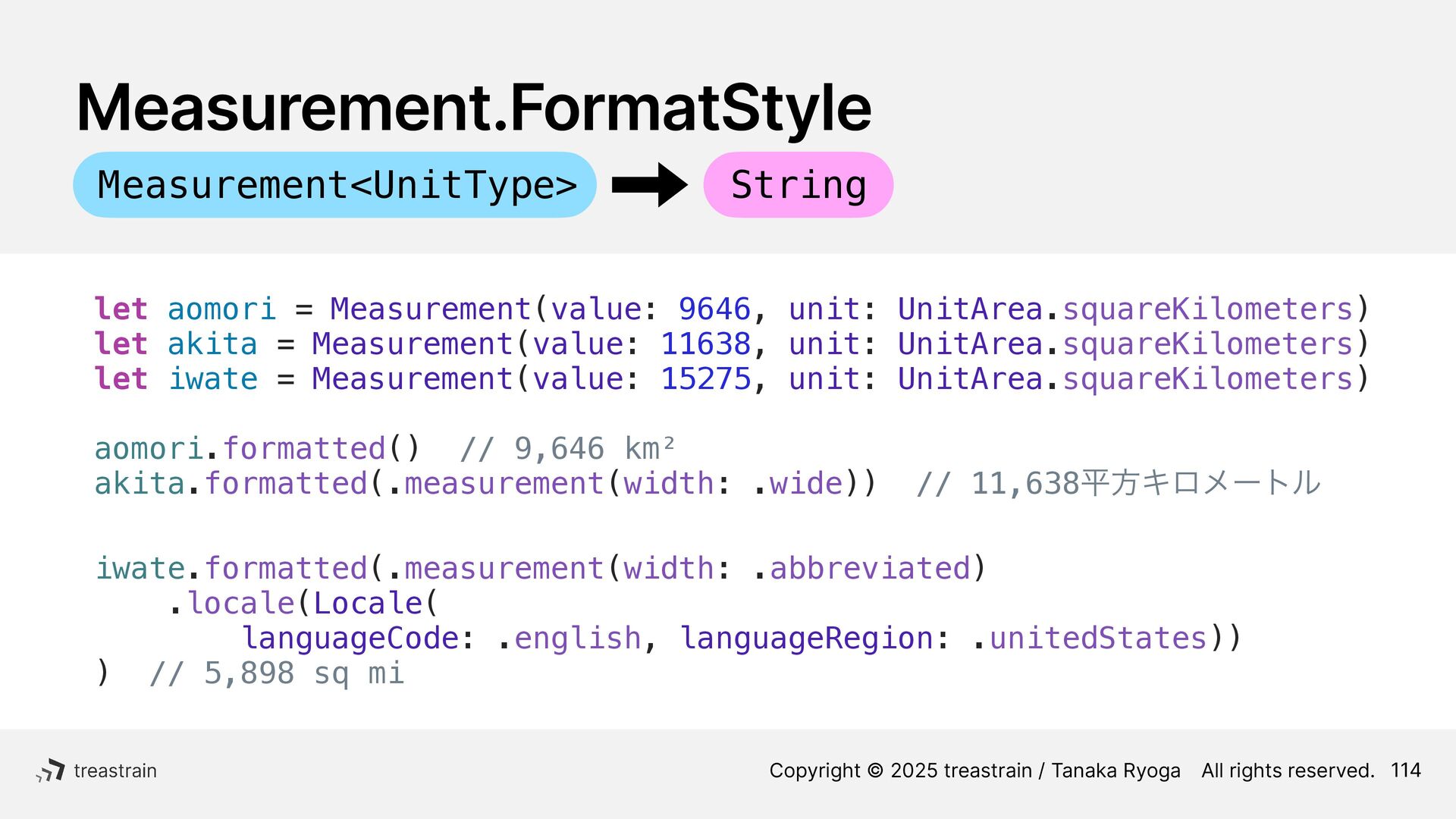The width and height of the screenshot is (1456, 819).
Task: Click 'let' keyword on the aomori line
Action: [121, 309]
